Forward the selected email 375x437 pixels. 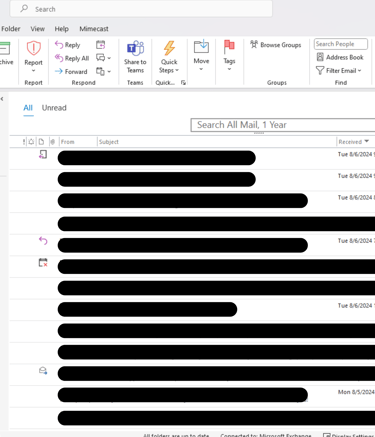71,71
